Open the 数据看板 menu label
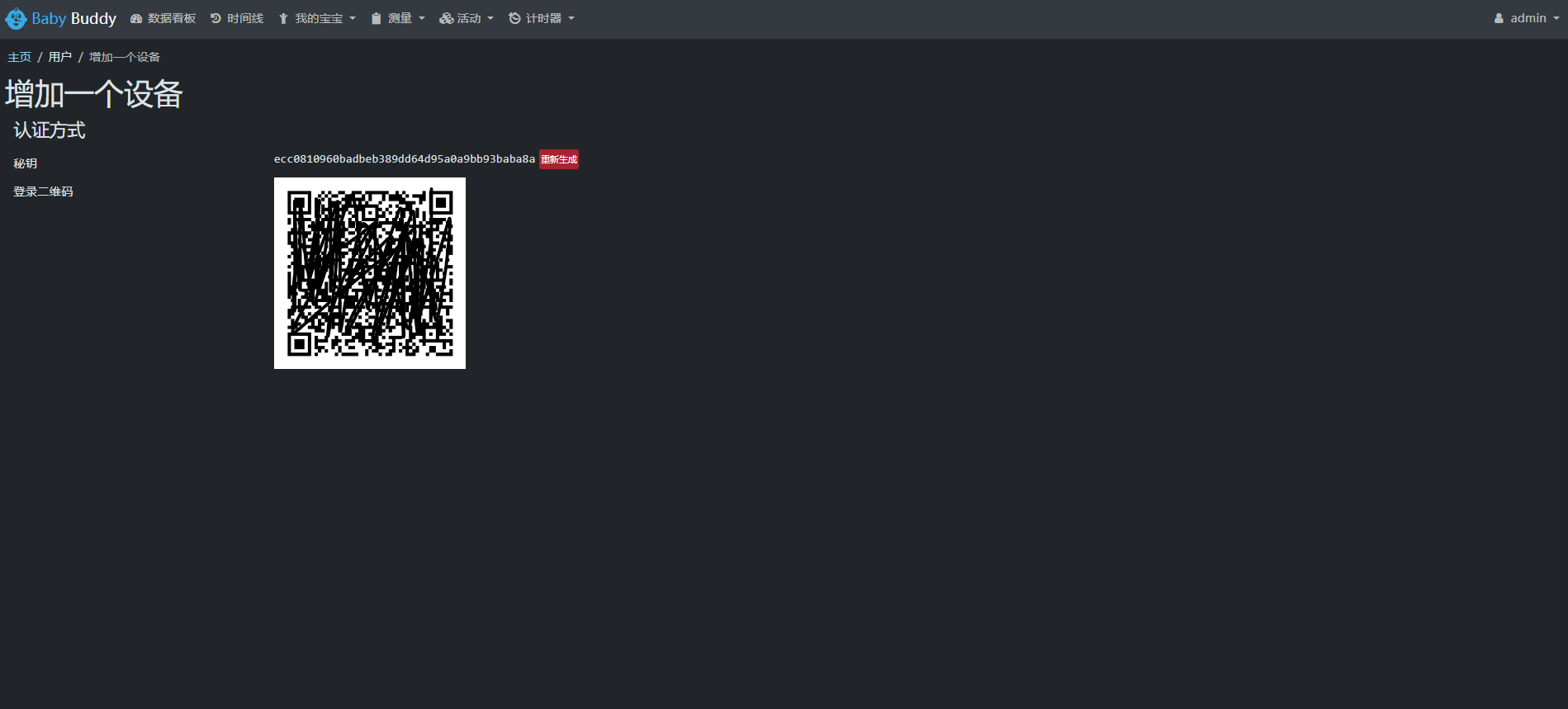Viewport: 1568px width, 709px height. point(172,19)
